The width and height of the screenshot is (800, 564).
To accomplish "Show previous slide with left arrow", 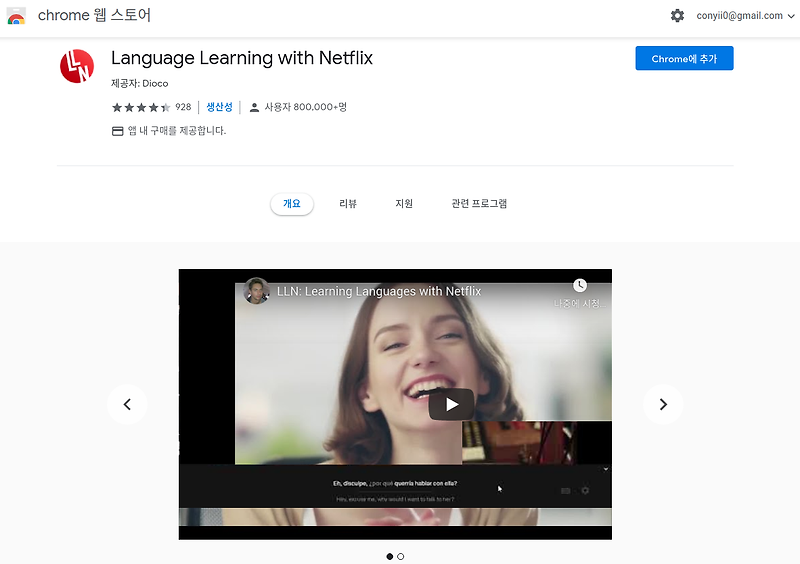I will pos(127,404).
